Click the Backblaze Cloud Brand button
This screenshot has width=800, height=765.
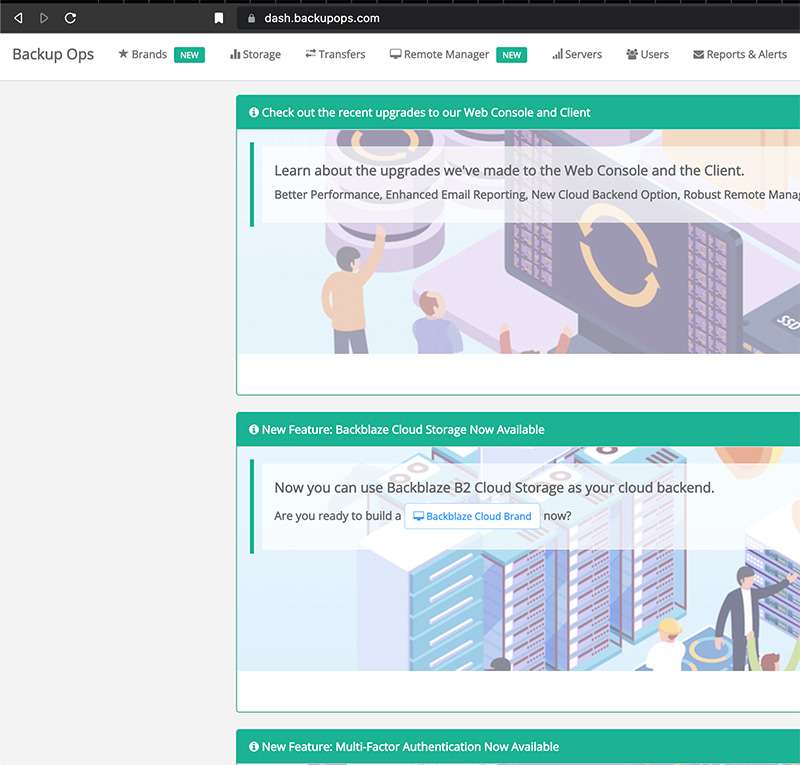(472, 516)
